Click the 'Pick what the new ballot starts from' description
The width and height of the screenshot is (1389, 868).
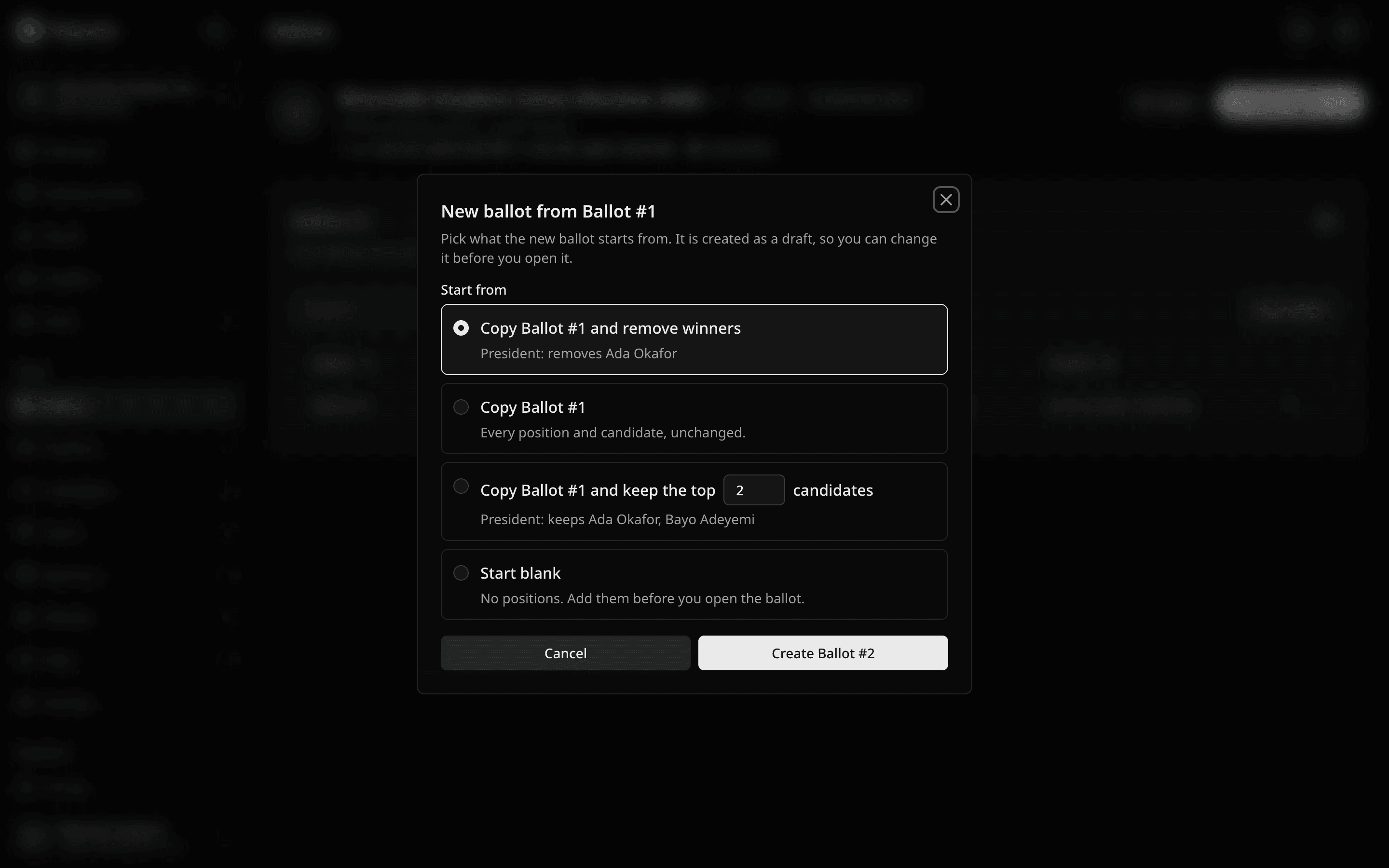[x=689, y=248]
